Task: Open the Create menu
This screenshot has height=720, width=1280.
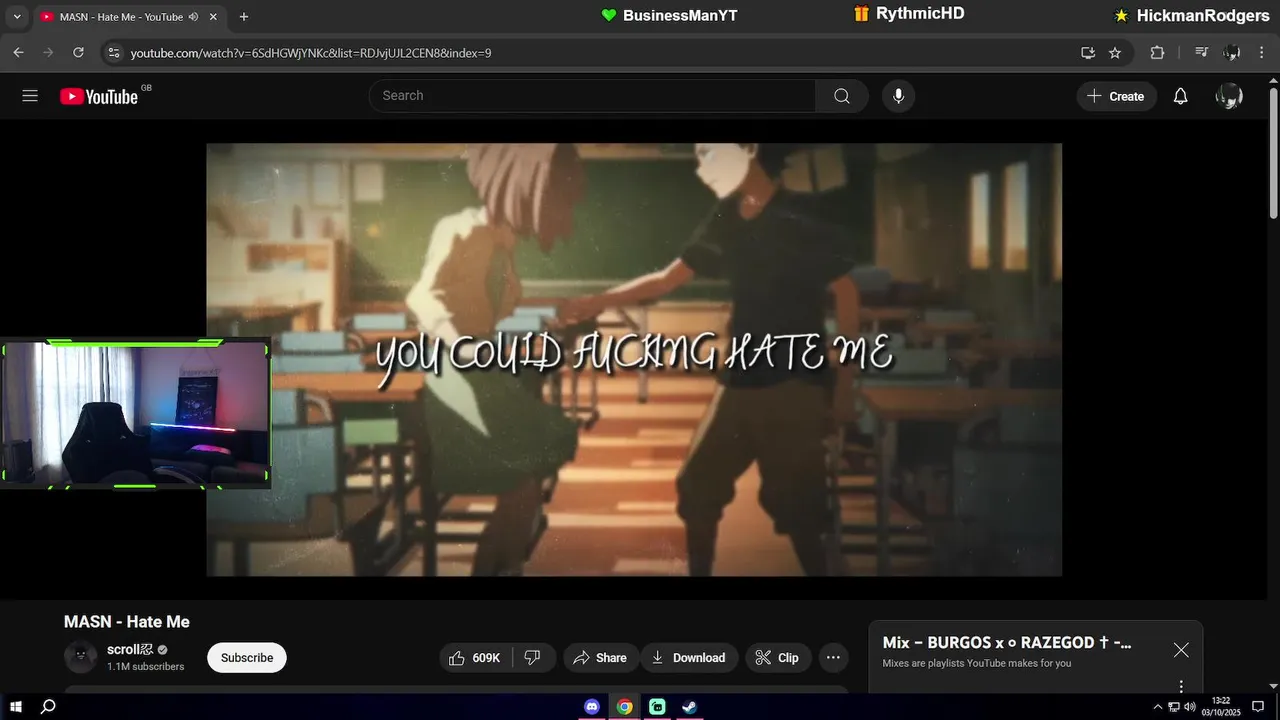Action: [1116, 96]
